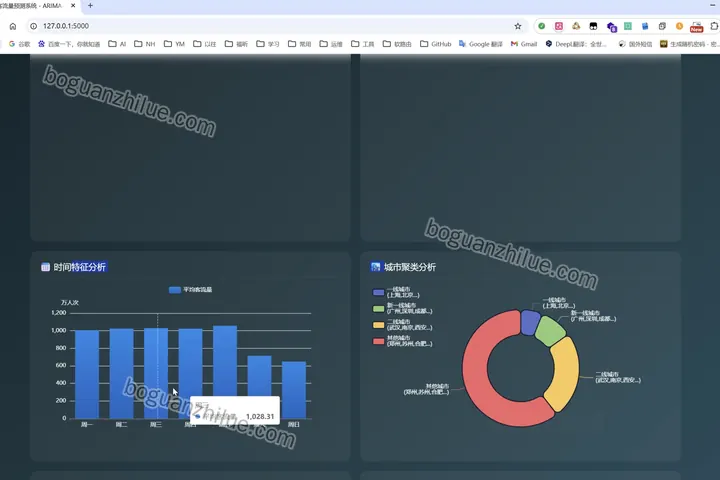Open the AI bookmarks folder
The height and width of the screenshot is (480, 720).
[x=117, y=44]
